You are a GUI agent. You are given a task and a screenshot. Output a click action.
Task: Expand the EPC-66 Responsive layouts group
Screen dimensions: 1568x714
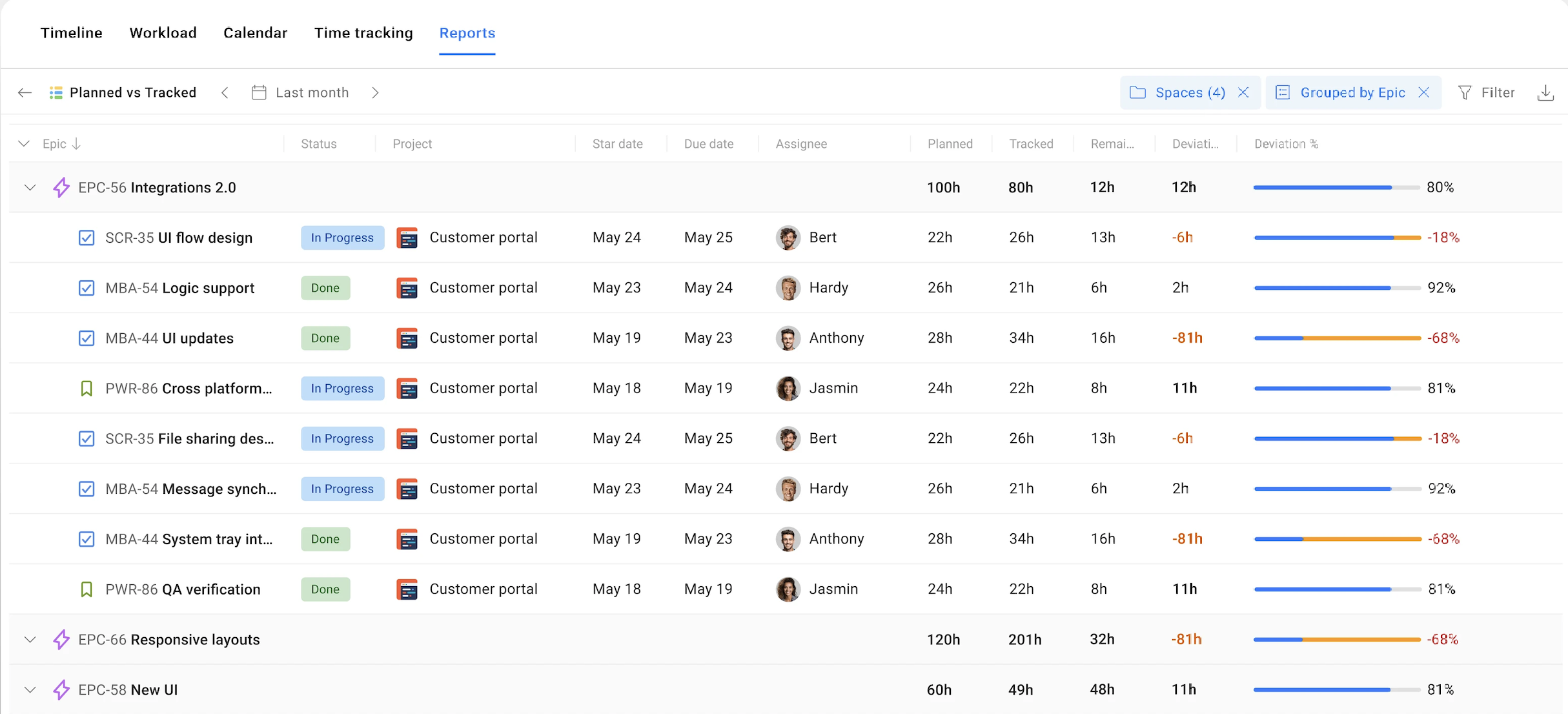(30, 640)
